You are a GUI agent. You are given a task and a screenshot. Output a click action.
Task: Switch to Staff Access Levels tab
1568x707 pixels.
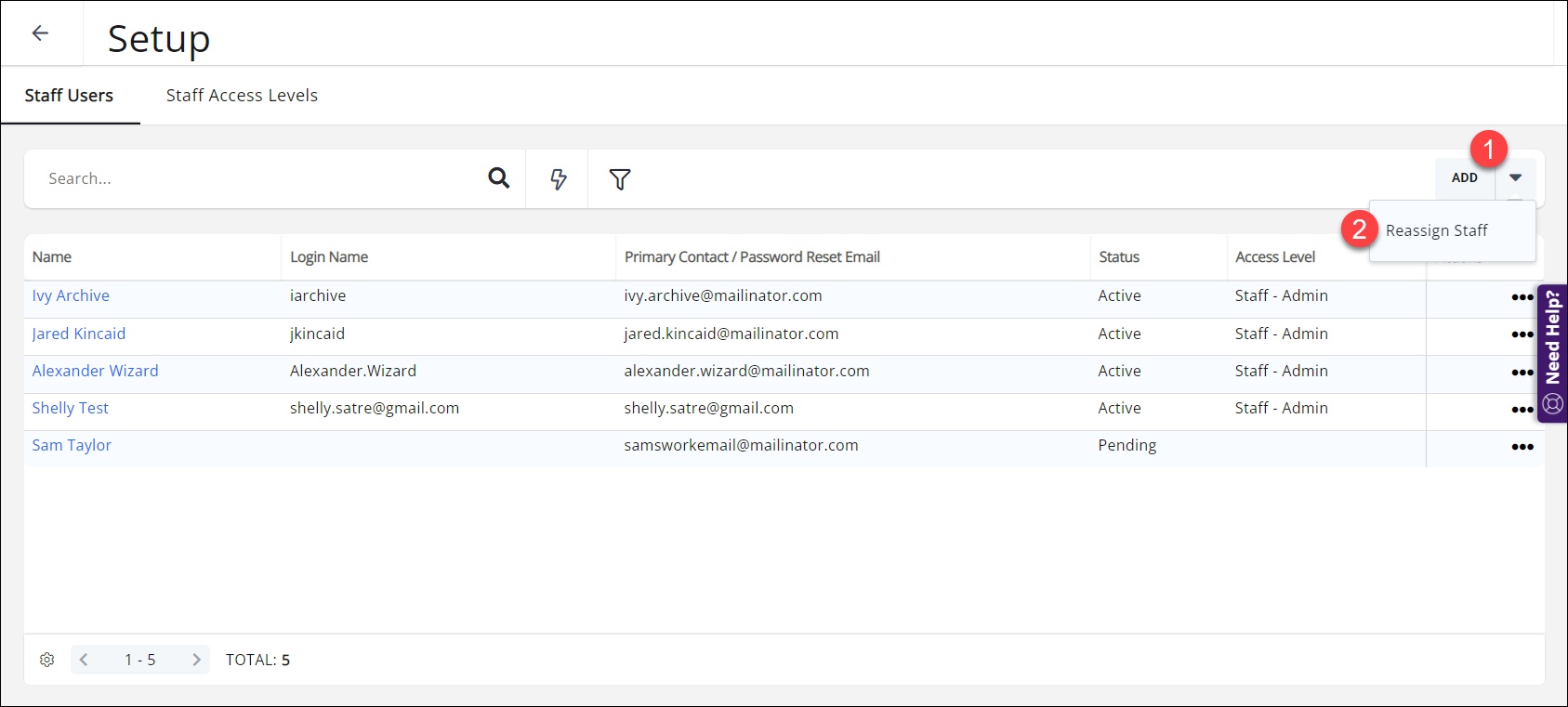click(242, 96)
